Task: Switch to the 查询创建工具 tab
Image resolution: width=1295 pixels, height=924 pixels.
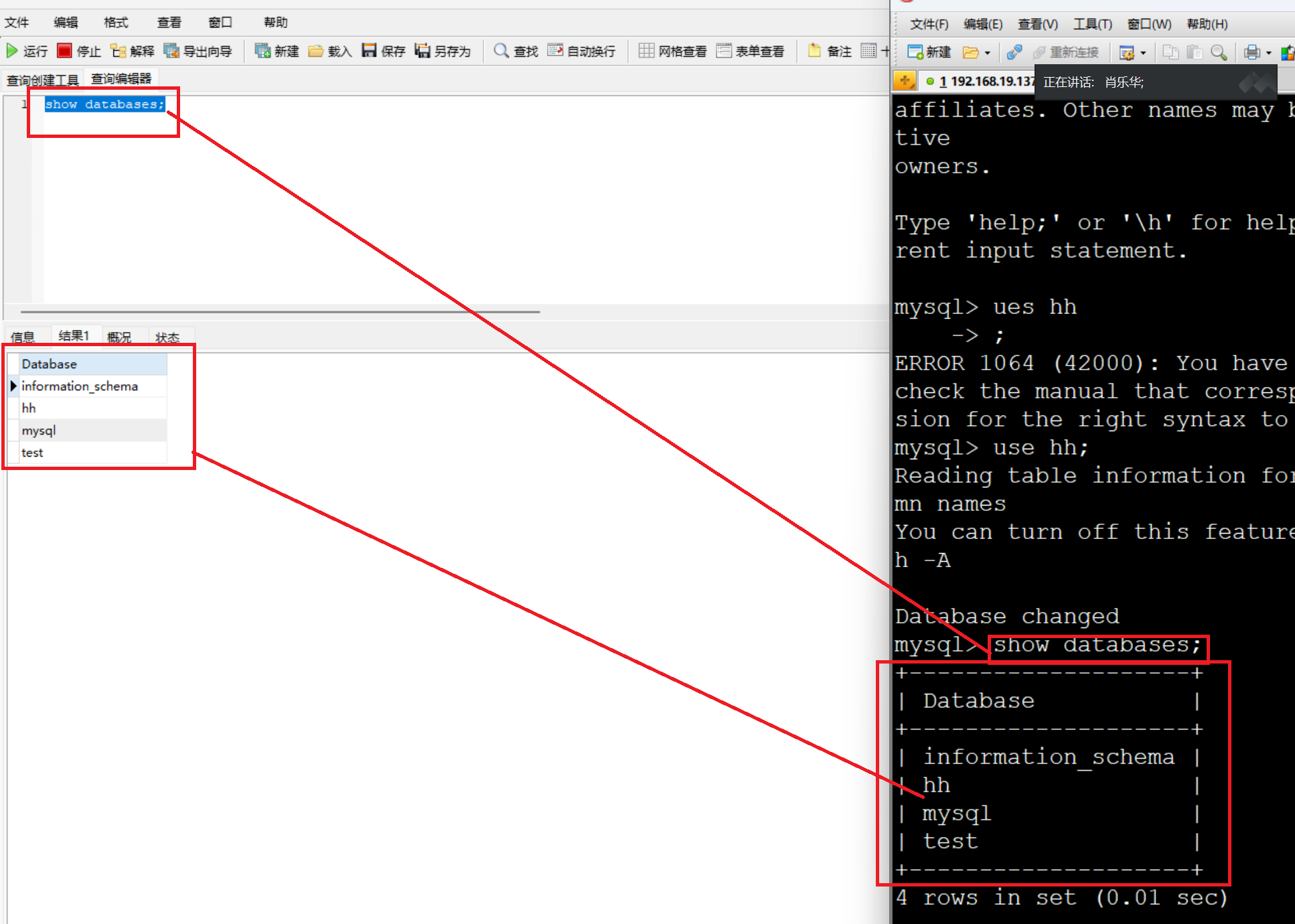Action: coord(43,80)
